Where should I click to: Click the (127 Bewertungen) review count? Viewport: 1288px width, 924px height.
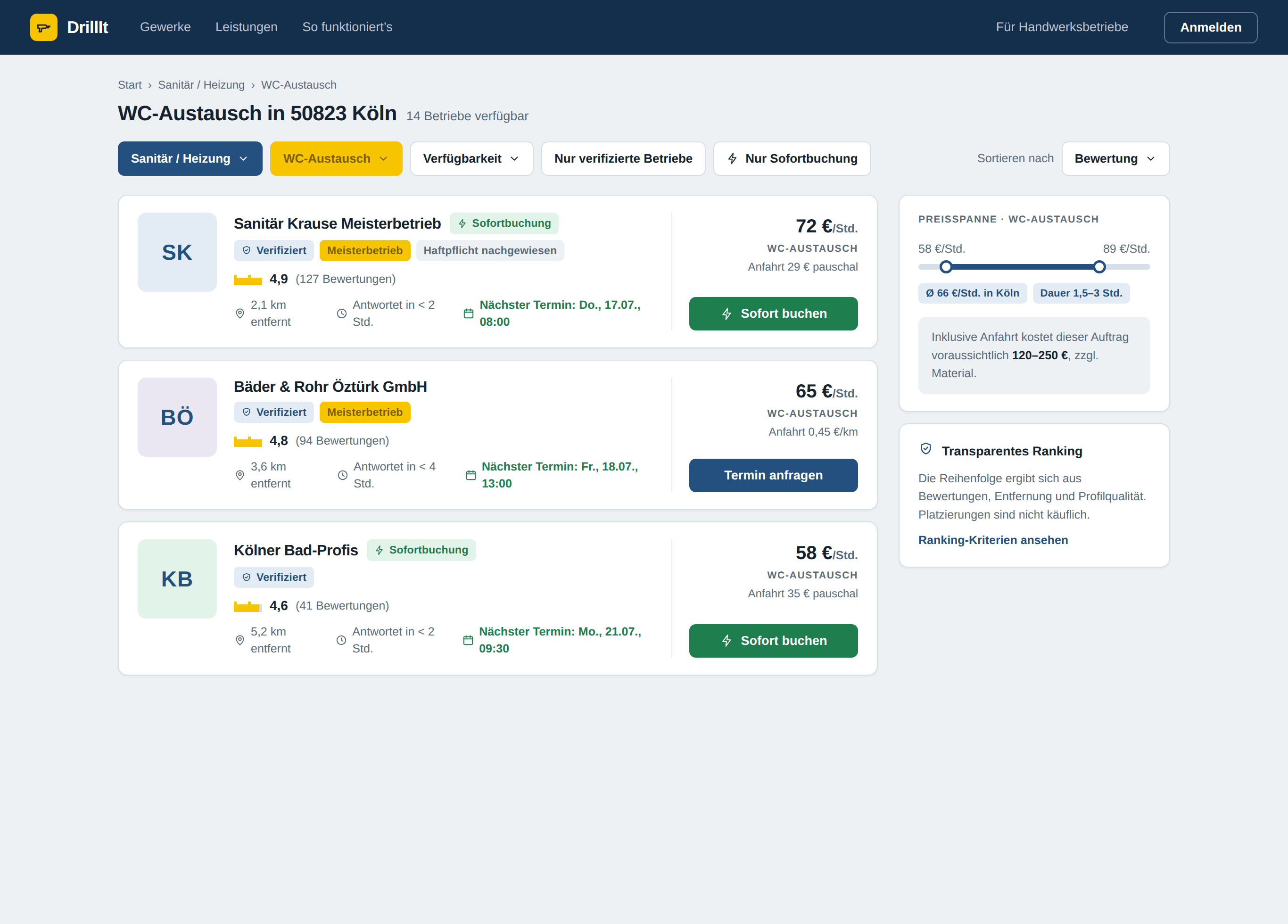(345, 279)
